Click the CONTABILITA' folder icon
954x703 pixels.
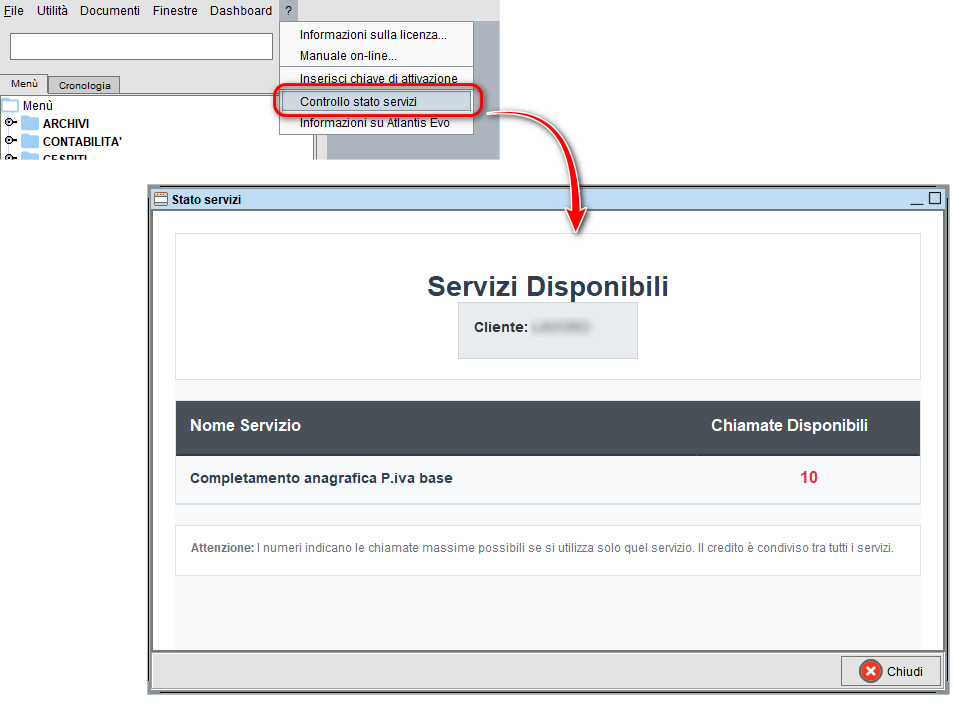(x=30, y=141)
